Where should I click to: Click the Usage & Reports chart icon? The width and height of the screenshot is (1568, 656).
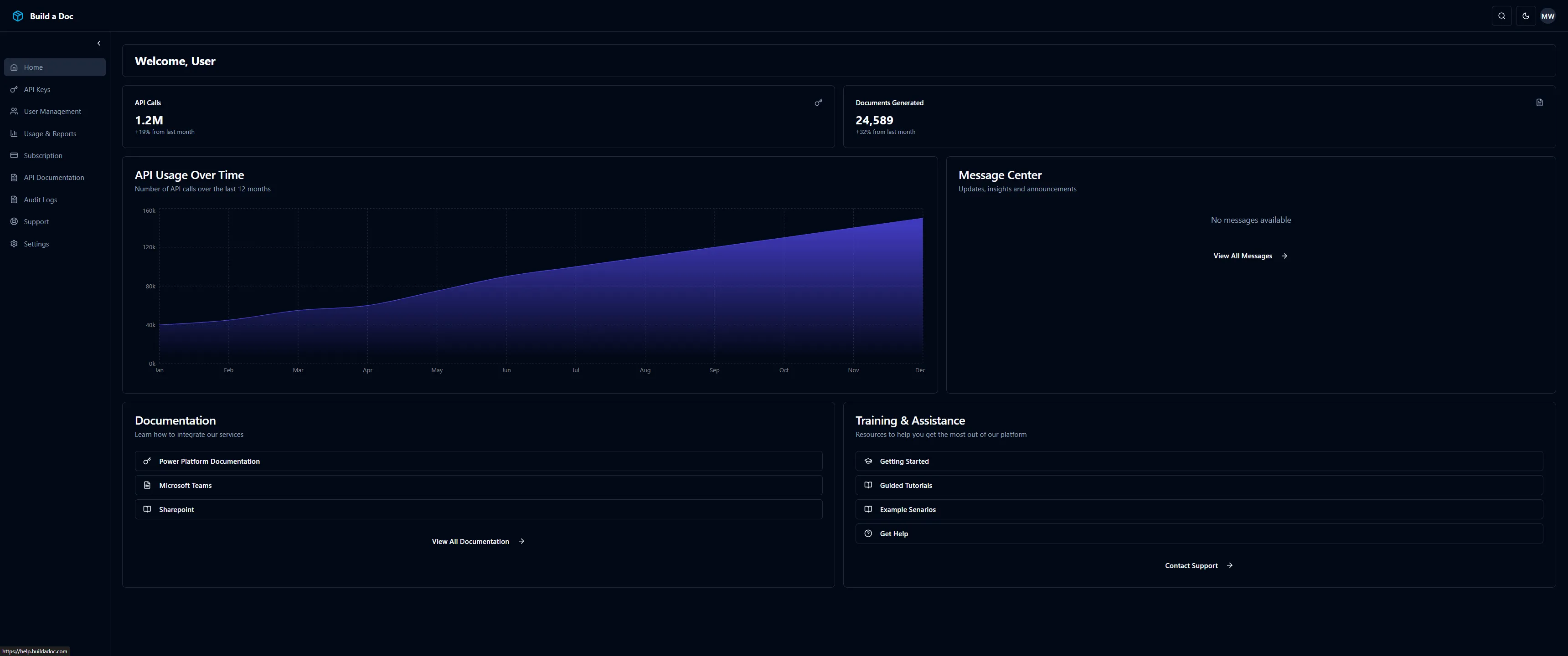(x=14, y=133)
